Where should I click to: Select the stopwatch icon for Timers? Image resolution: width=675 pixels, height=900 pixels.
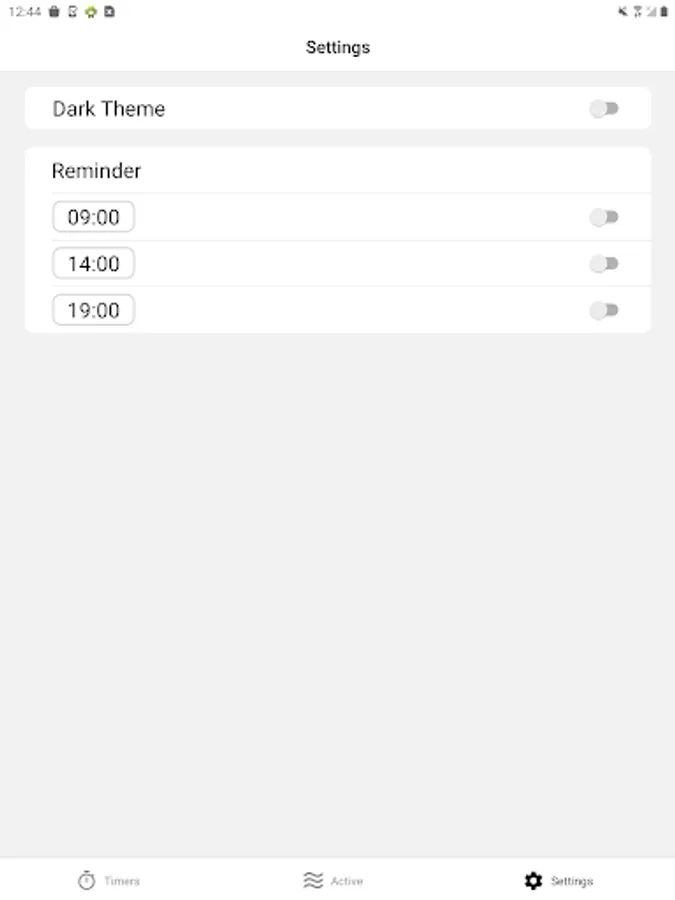click(x=86, y=880)
